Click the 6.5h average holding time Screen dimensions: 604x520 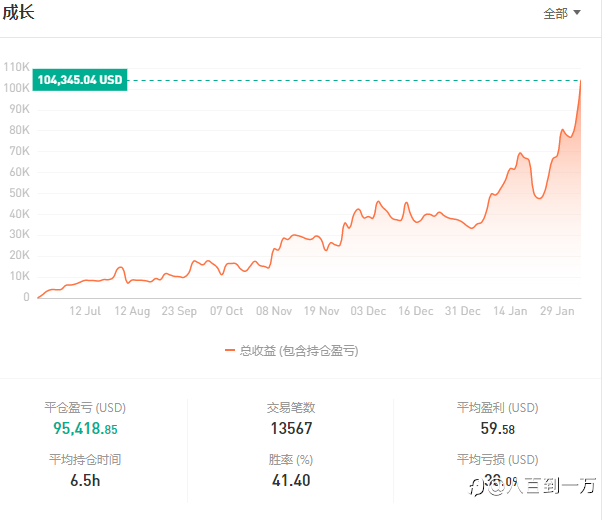(x=85, y=480)
